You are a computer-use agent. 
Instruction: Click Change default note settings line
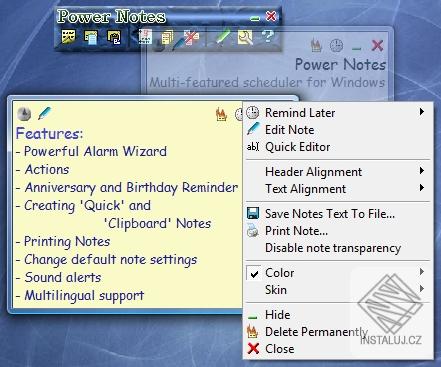[x=106, y=260]
